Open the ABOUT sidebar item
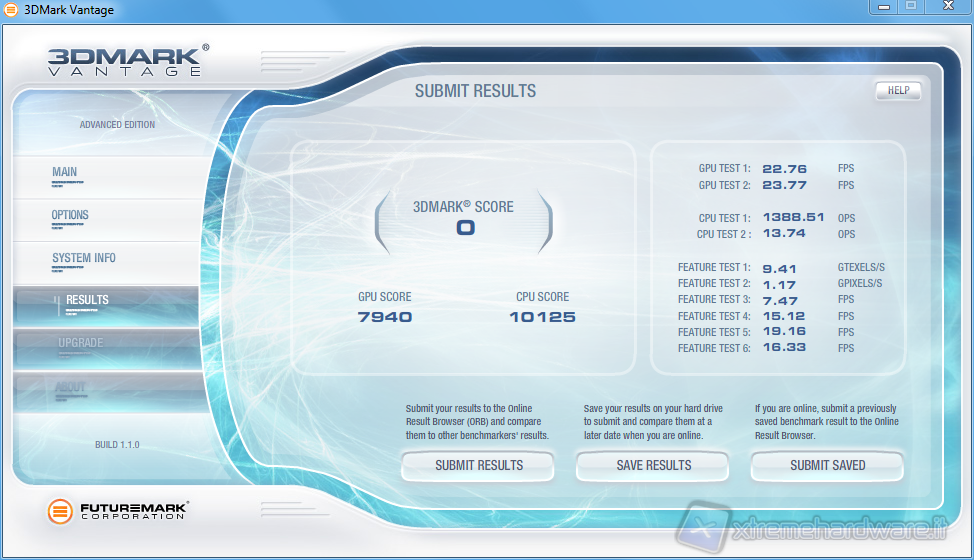 tap(71, 388)
